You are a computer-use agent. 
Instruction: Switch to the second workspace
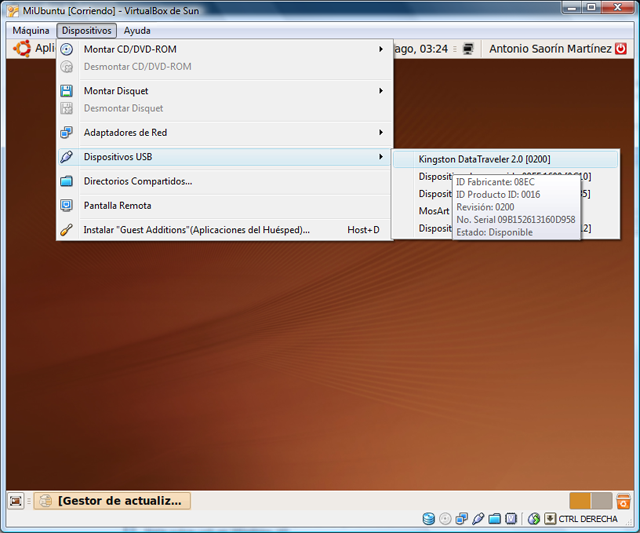click(601, 501)
